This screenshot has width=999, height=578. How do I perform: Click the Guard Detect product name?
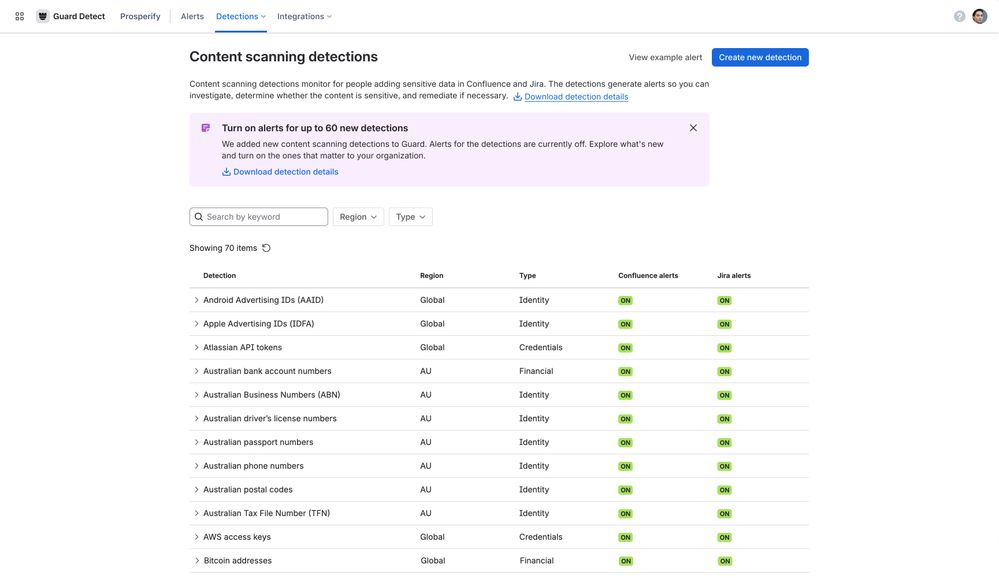(79, 17)
